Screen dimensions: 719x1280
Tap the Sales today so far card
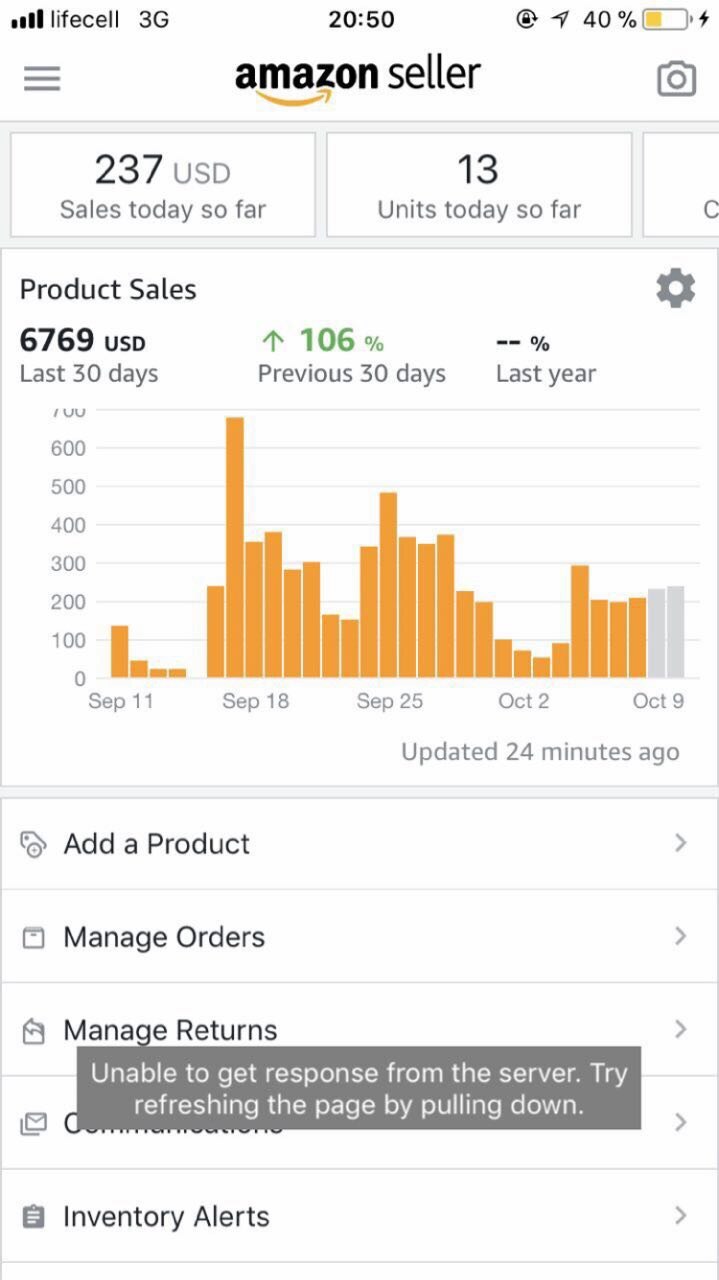click(163, 185)
